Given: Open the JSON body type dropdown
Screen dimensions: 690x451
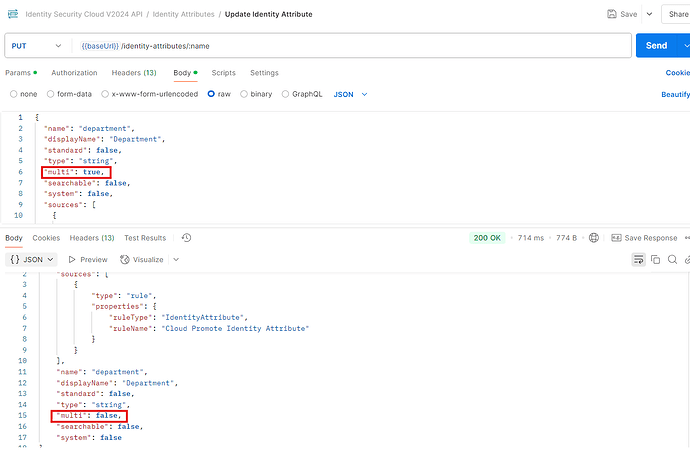Looking at the screenshot, I should pyautogui.click(x=350, y=94).
